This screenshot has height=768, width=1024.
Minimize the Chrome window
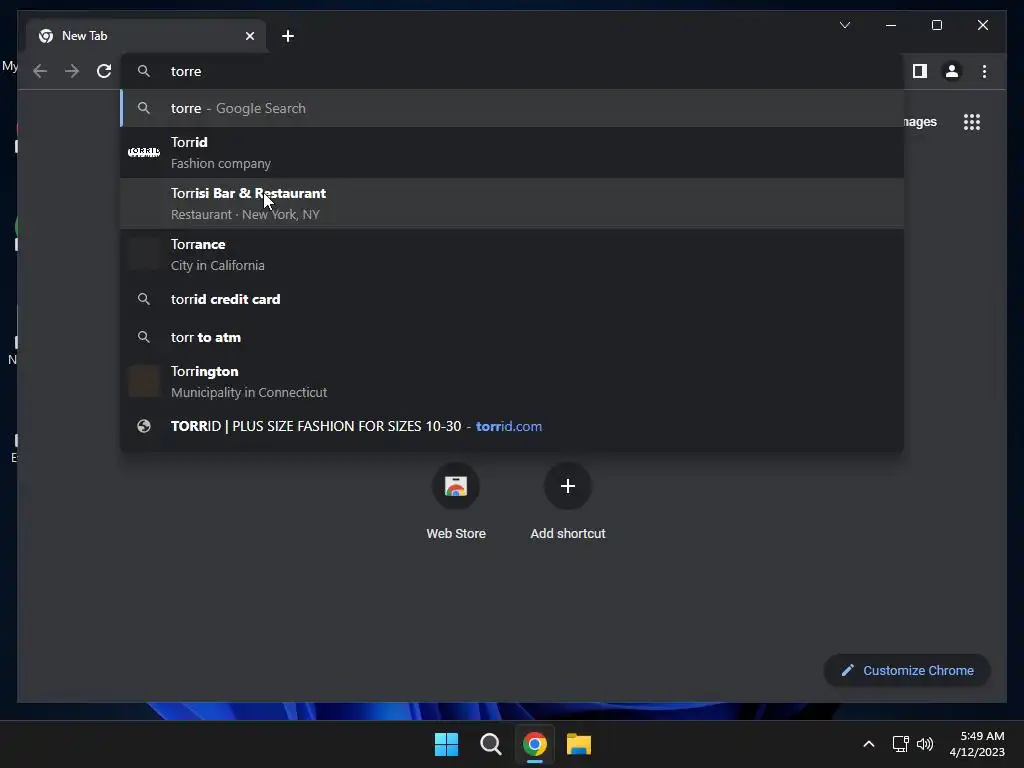(891, 25)
